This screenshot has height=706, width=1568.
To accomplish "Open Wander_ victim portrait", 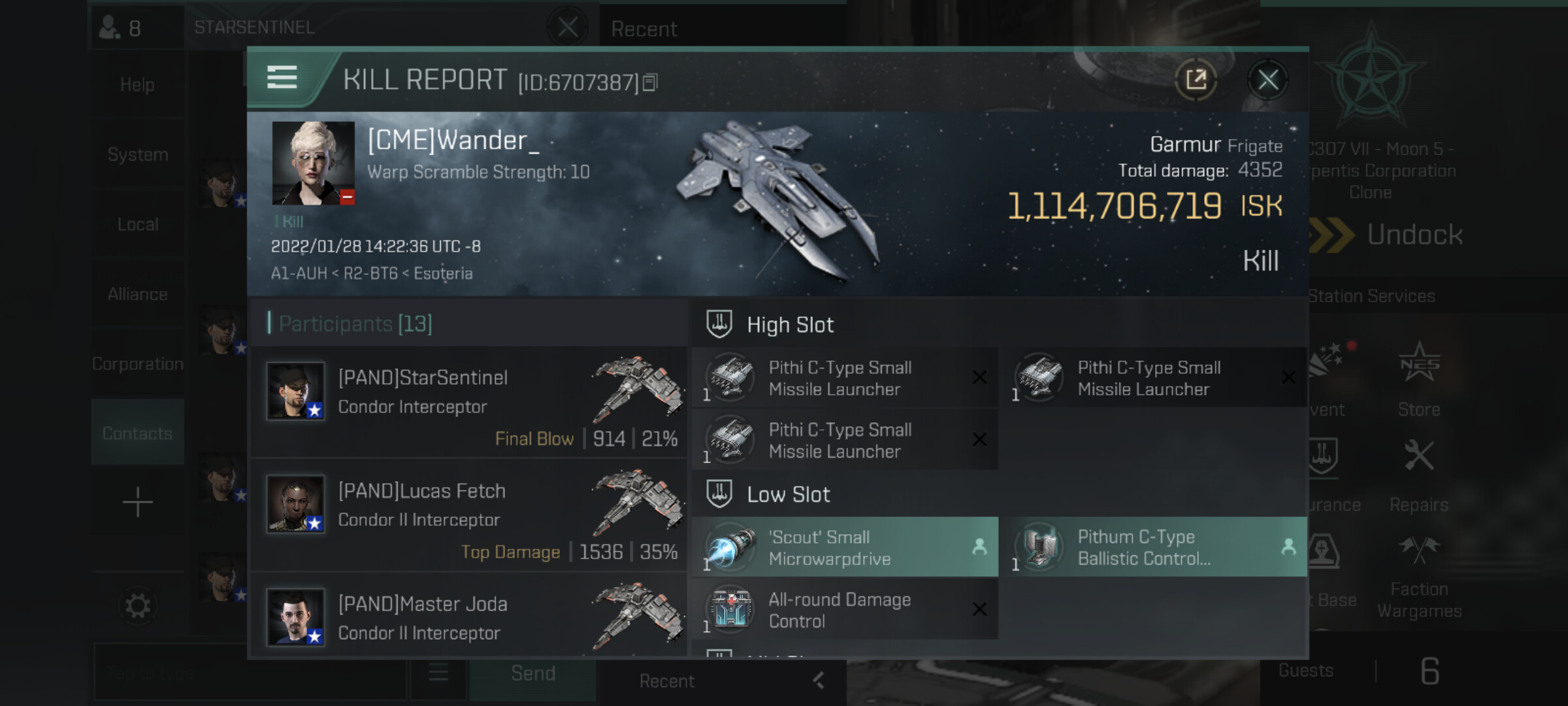I will [x=313, y=163].
